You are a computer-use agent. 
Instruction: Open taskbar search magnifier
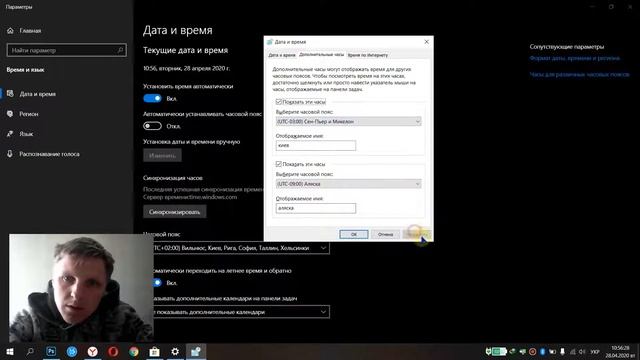tap(30, 351)
